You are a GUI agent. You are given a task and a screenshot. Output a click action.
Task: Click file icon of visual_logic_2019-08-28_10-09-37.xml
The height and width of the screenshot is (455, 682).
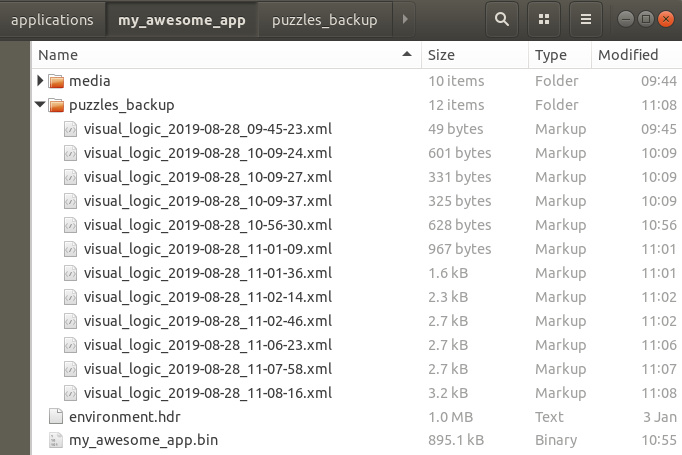70,201
